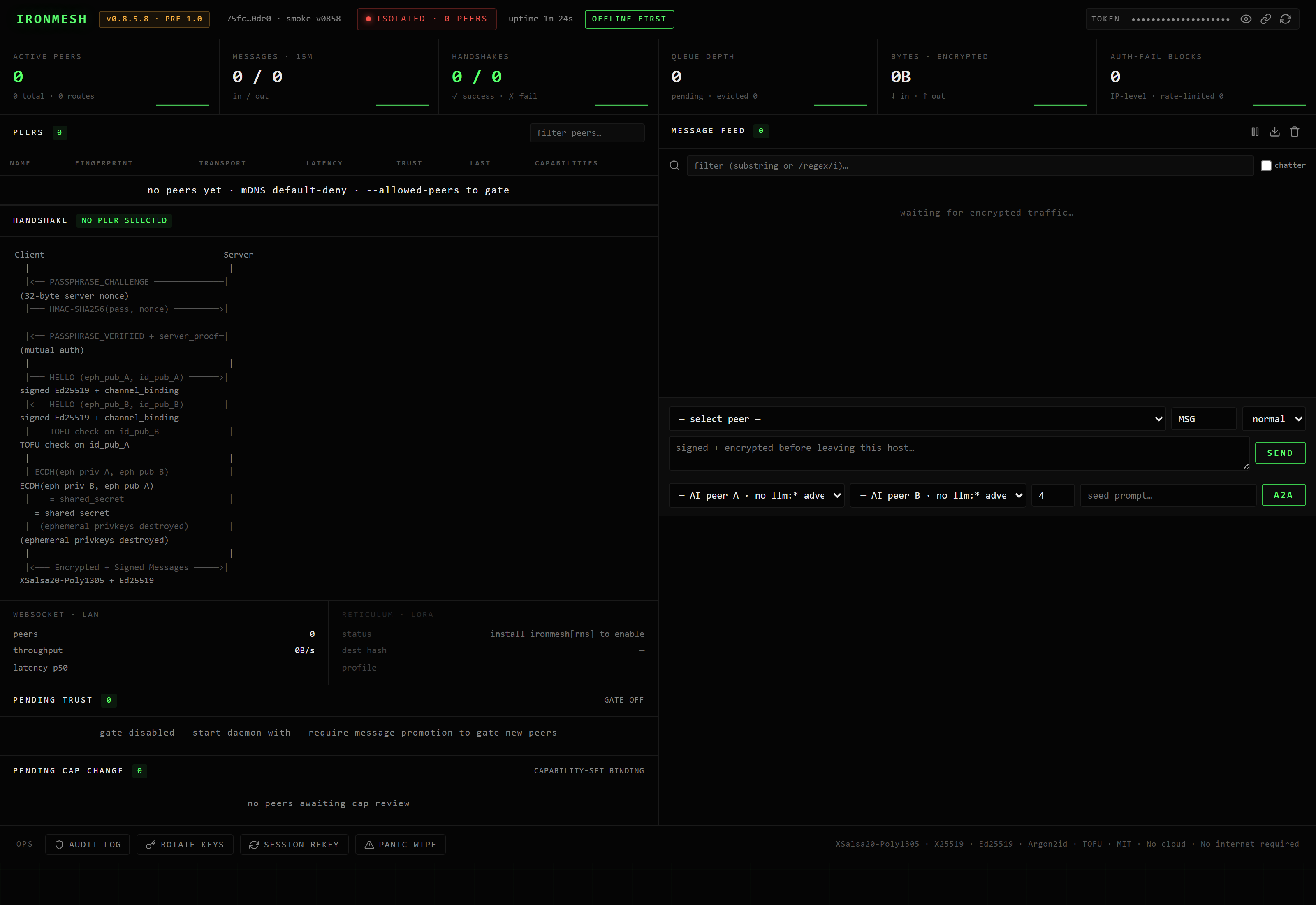Click the red dot in ISOLATED status
Screen dimensions: 1316x905
coord(368,19)
